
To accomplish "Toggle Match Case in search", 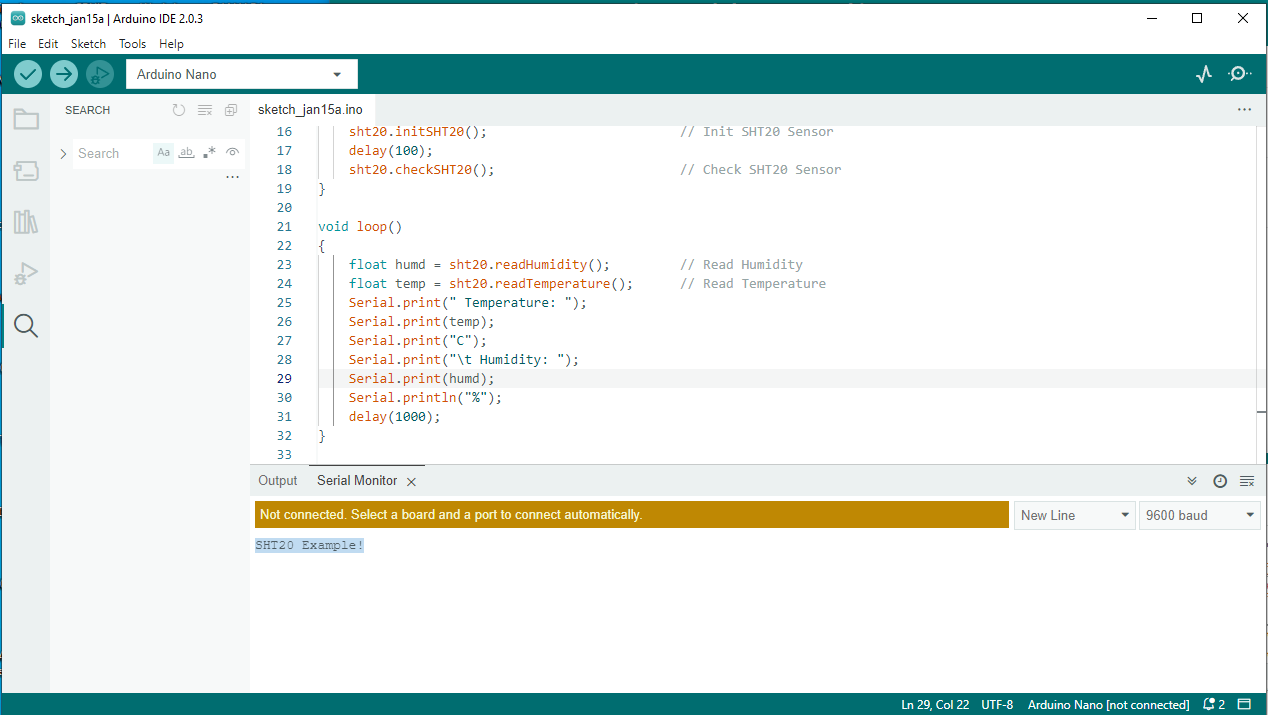I will (x=163, y=153).
